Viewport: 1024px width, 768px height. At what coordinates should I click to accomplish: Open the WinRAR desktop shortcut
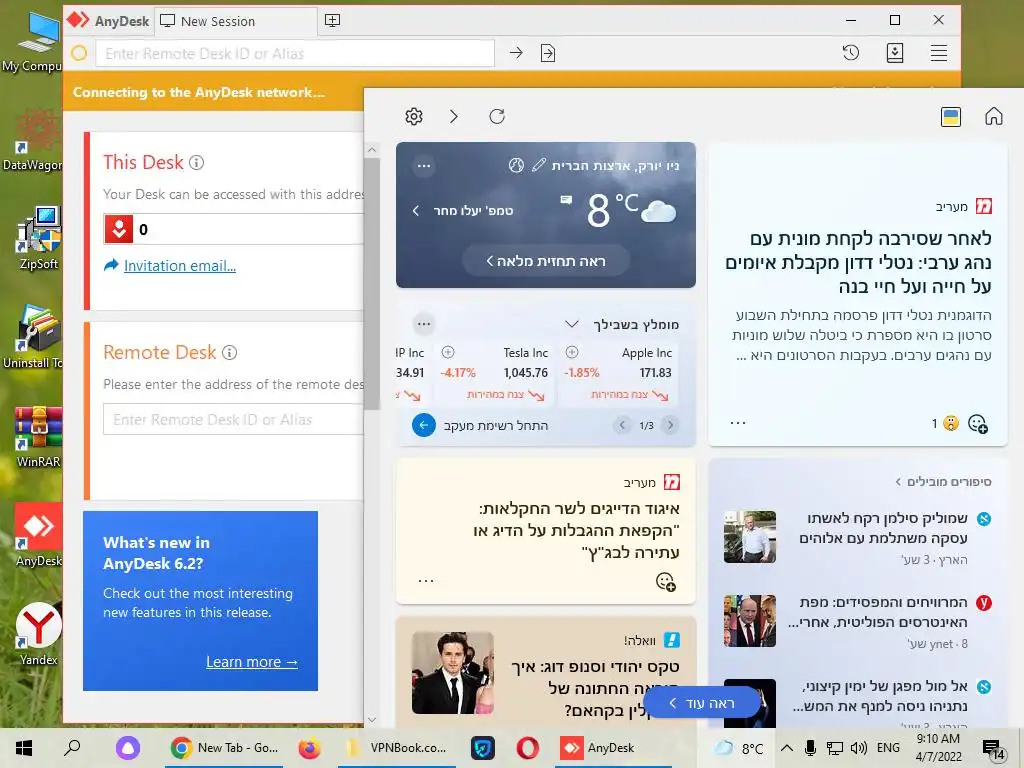pos(39,436)
